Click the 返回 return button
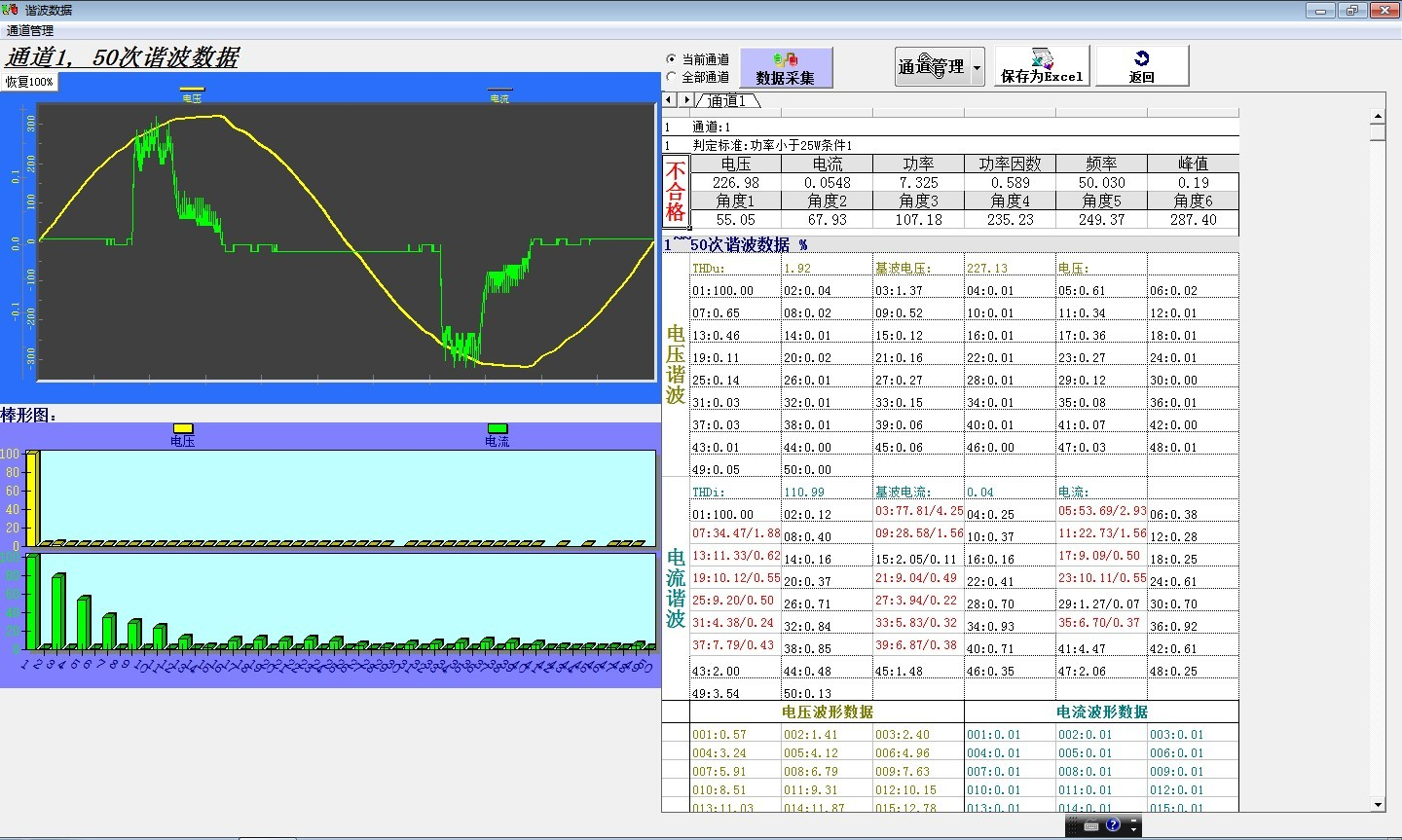1402x840 pixels. click(x=1141, y=66)
